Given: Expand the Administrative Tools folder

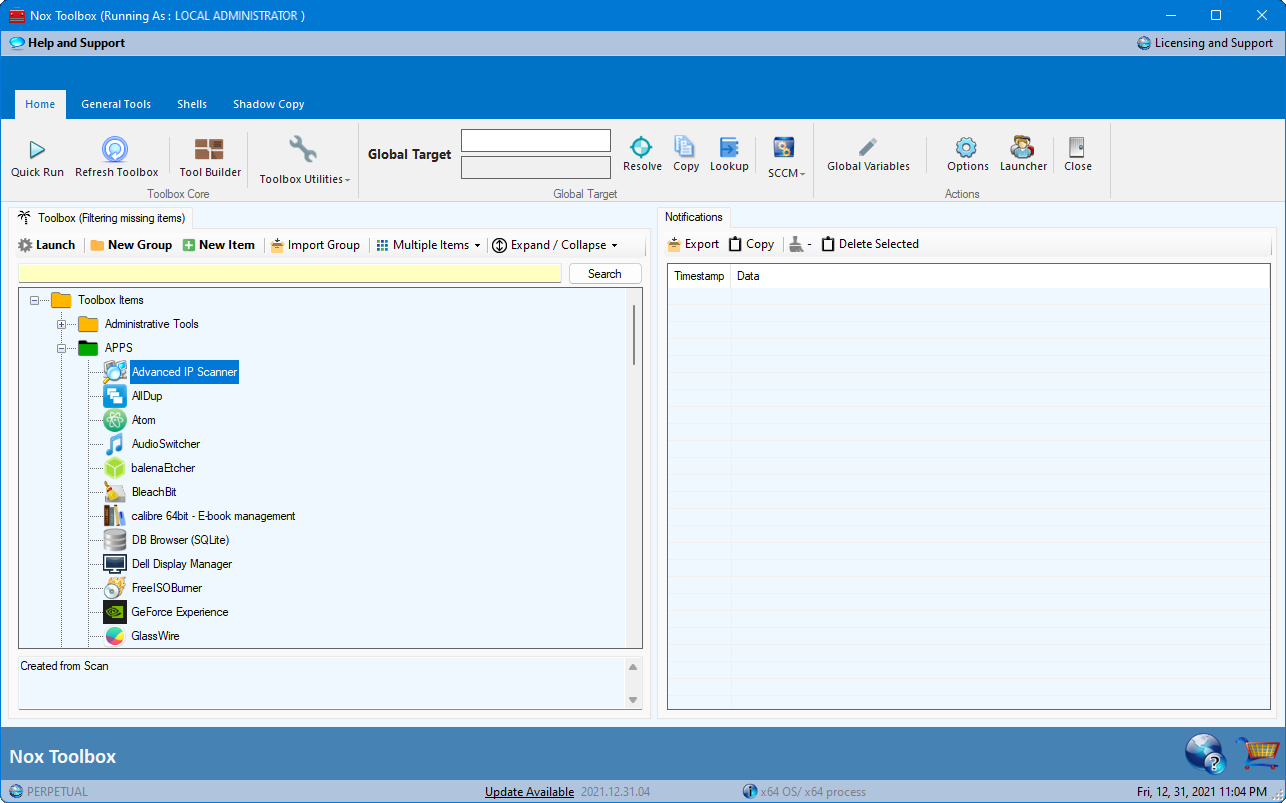Looking at the screenshot, I should pos(62,324).
